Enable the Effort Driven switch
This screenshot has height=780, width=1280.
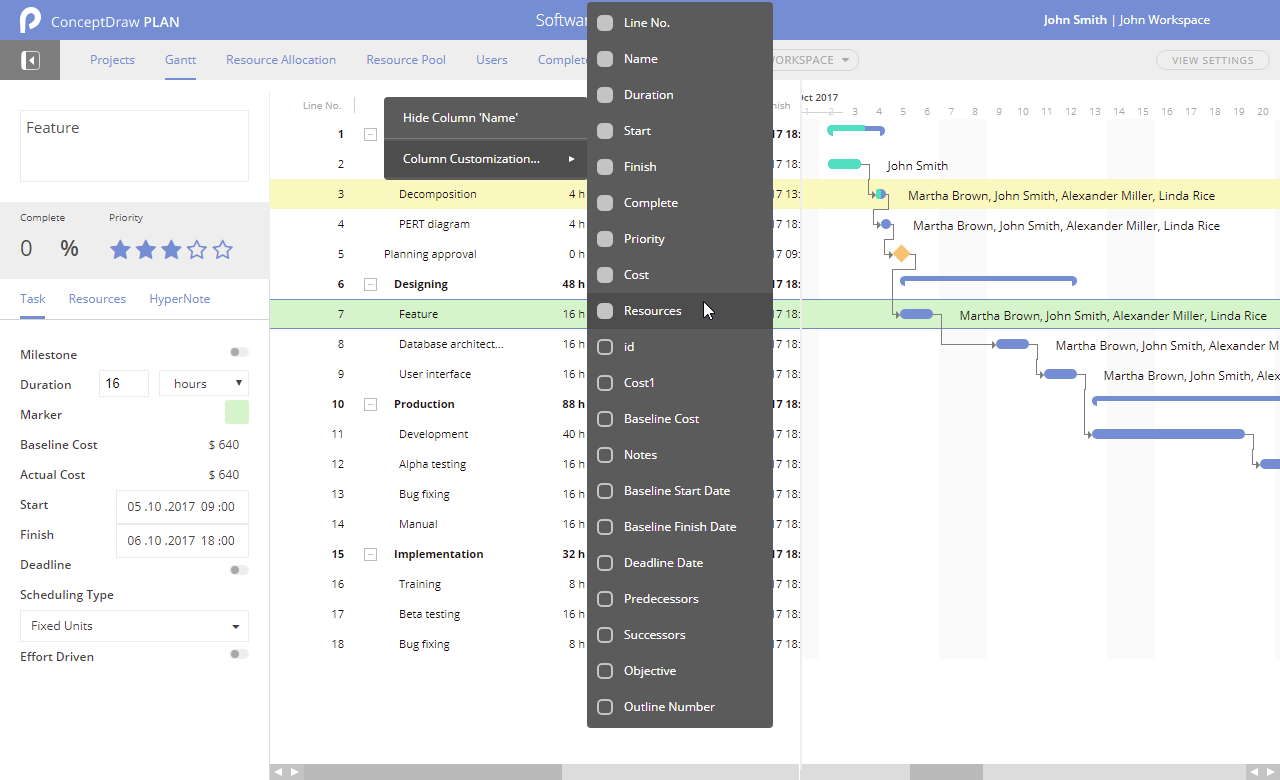click(x=239, y=654)
